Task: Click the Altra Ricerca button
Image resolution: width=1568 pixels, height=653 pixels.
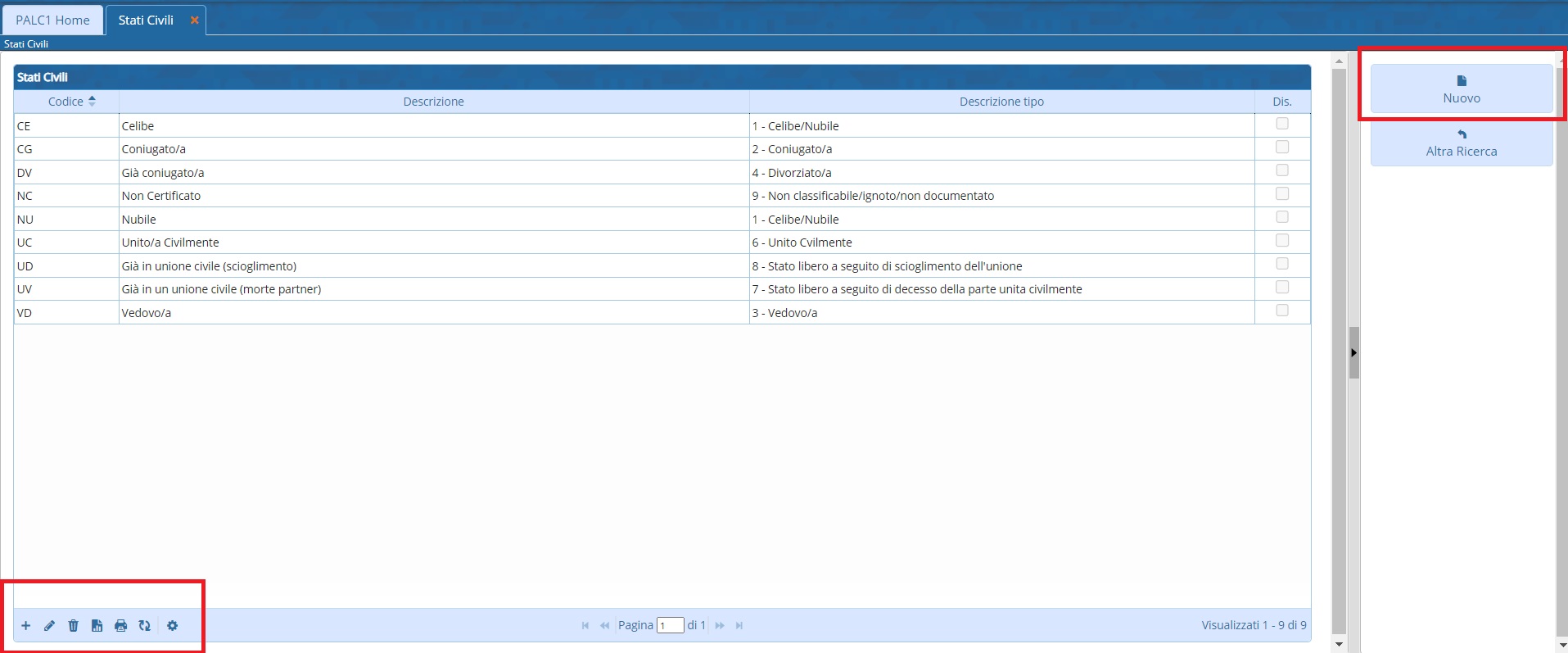Action: 1462,143
